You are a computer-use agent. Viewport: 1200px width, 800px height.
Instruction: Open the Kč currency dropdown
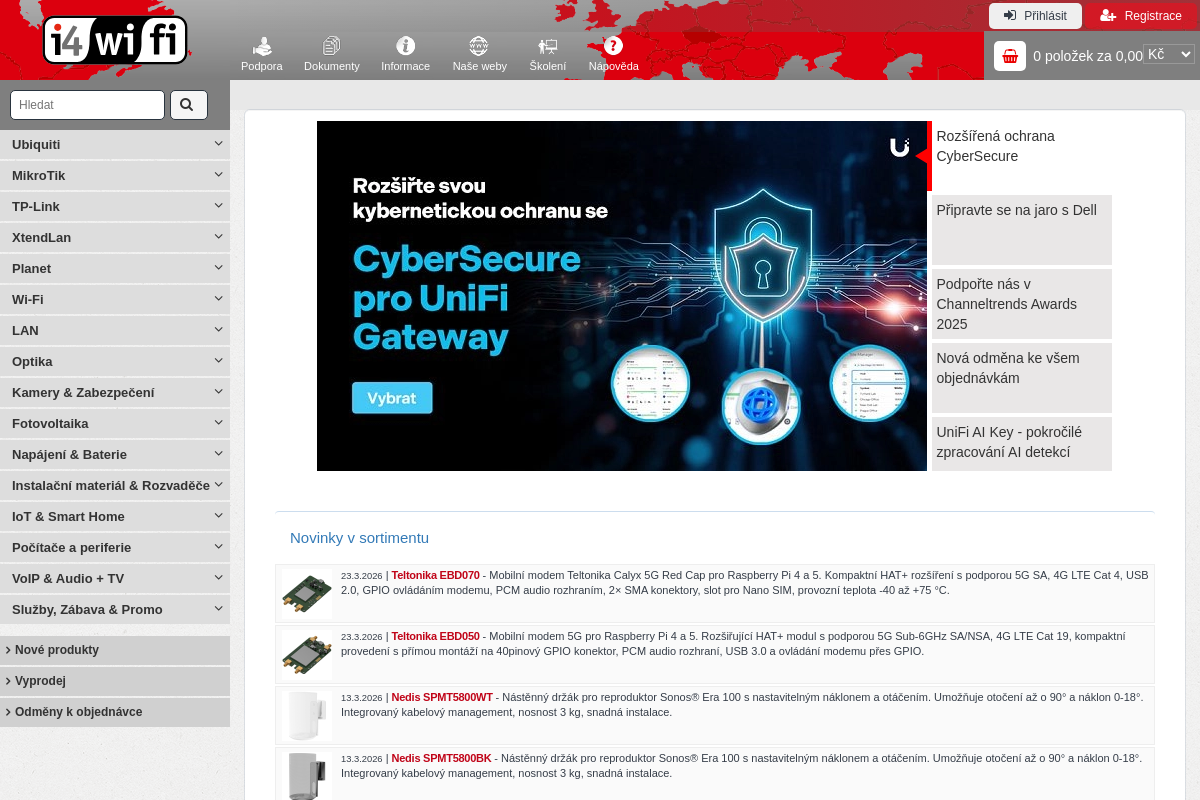tap(1169, 54)
